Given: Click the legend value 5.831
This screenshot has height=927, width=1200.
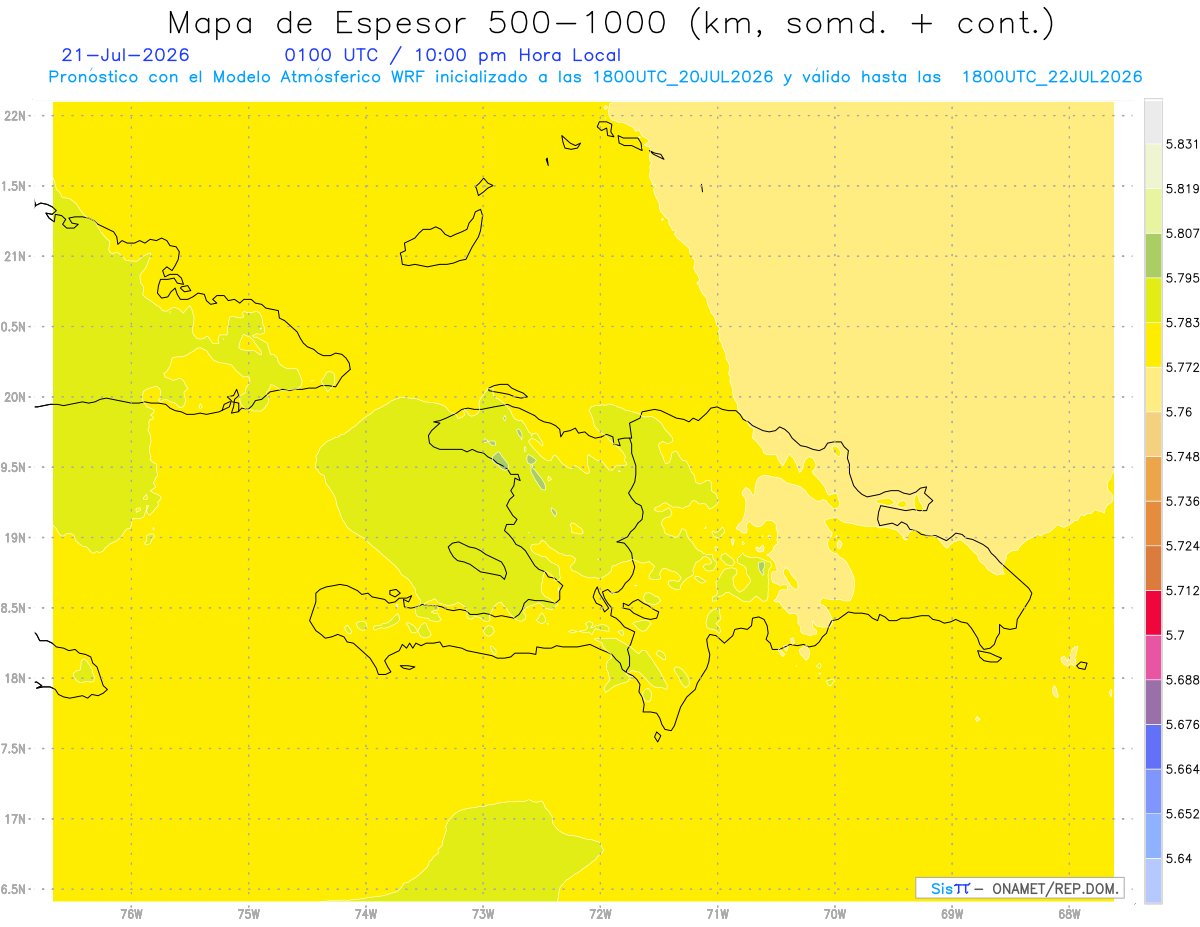Looking at the screenshot, I should pyautogui.click(x=1182, y=144).
